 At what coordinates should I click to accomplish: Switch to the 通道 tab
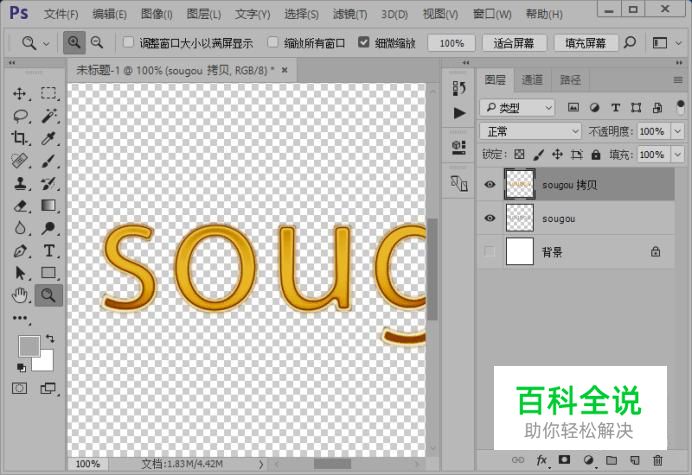[x=532, y=80]
